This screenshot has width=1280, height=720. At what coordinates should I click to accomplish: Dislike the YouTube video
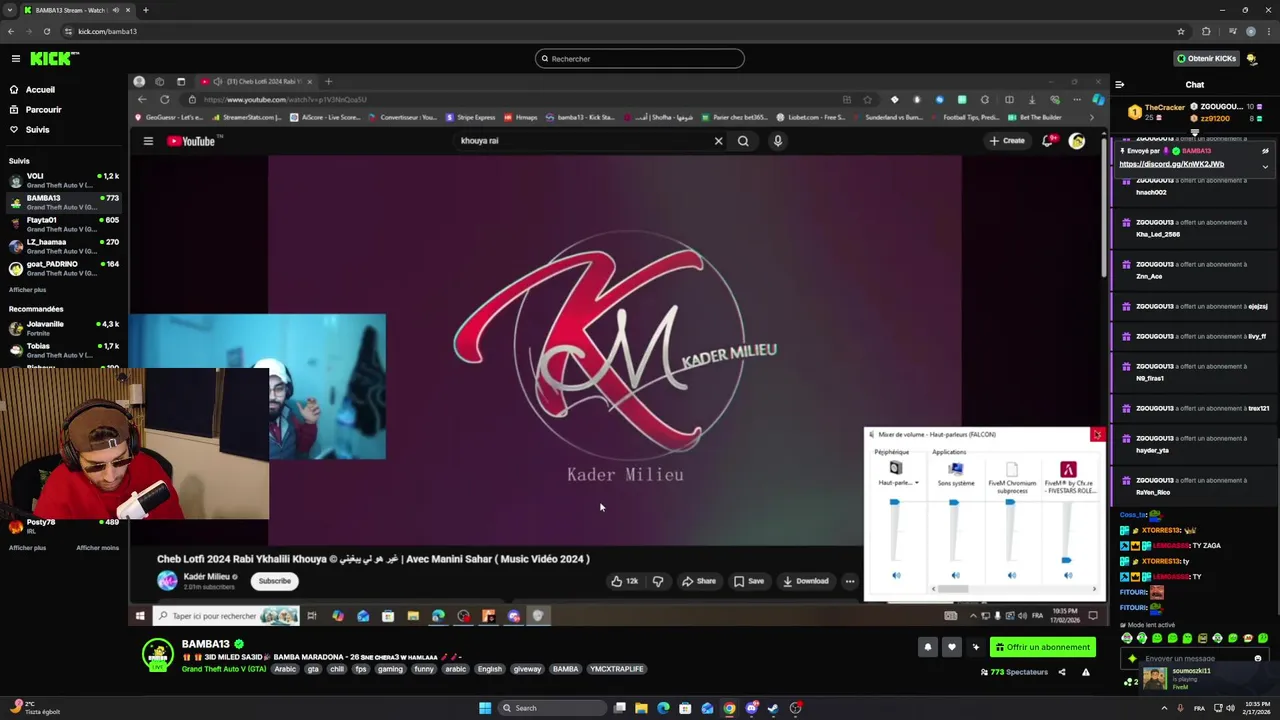tap(658, 581)
